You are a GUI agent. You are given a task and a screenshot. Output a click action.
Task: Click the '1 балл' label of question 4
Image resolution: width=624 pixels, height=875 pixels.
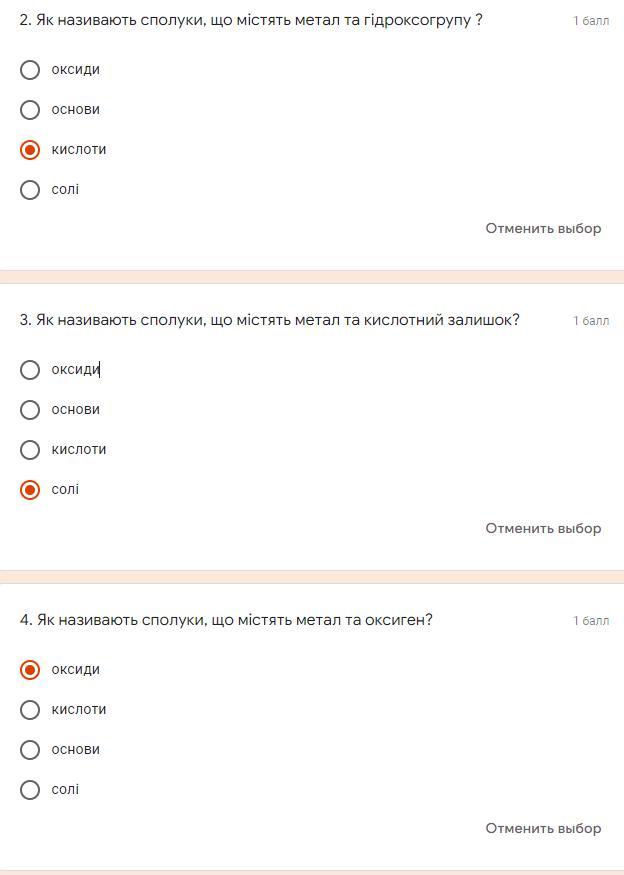pos(590,621)
